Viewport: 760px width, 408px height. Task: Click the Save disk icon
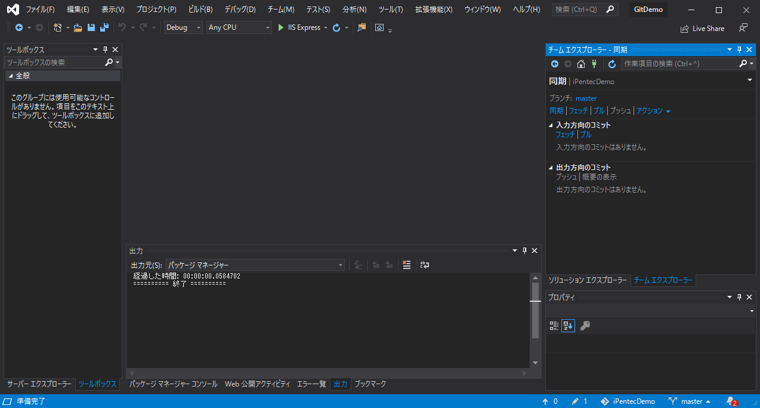click(91, 28)
